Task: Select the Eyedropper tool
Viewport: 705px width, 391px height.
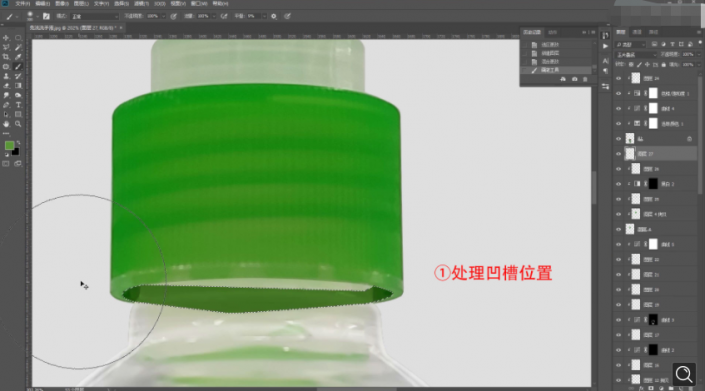Action: [x=18, y=57]
